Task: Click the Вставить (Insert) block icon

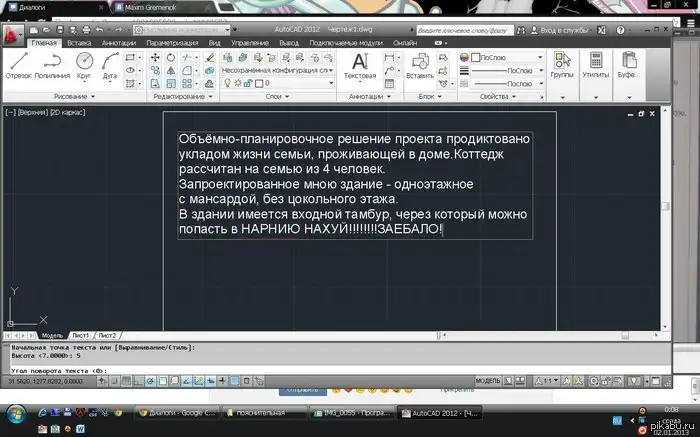Action: [420, 65]
